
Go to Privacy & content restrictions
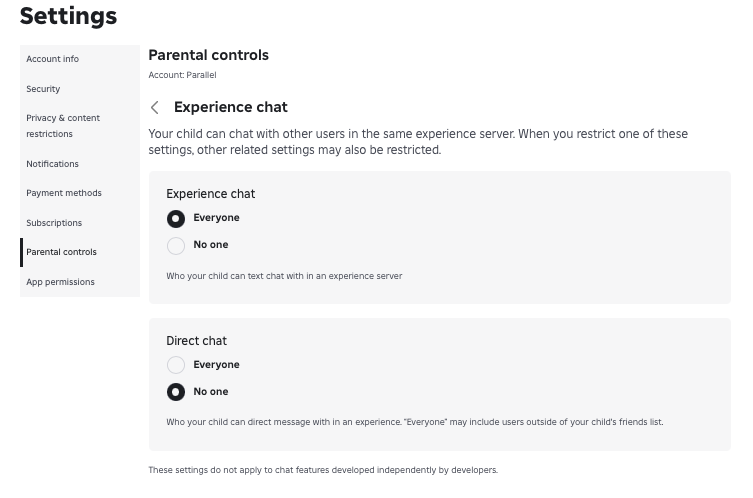tap(63, 126)
